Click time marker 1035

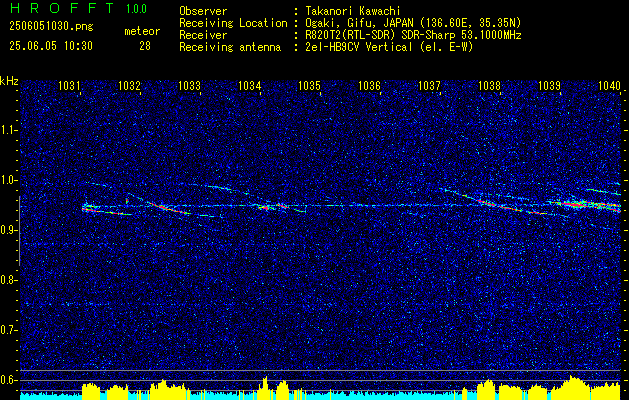point(309,85)
